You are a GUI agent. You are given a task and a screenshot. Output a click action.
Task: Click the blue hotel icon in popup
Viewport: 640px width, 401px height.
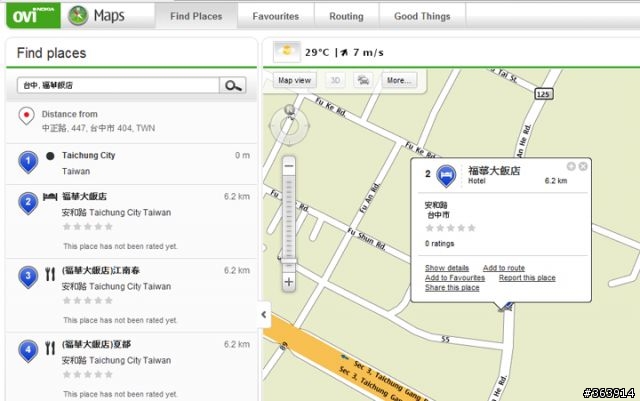point(446,176)
